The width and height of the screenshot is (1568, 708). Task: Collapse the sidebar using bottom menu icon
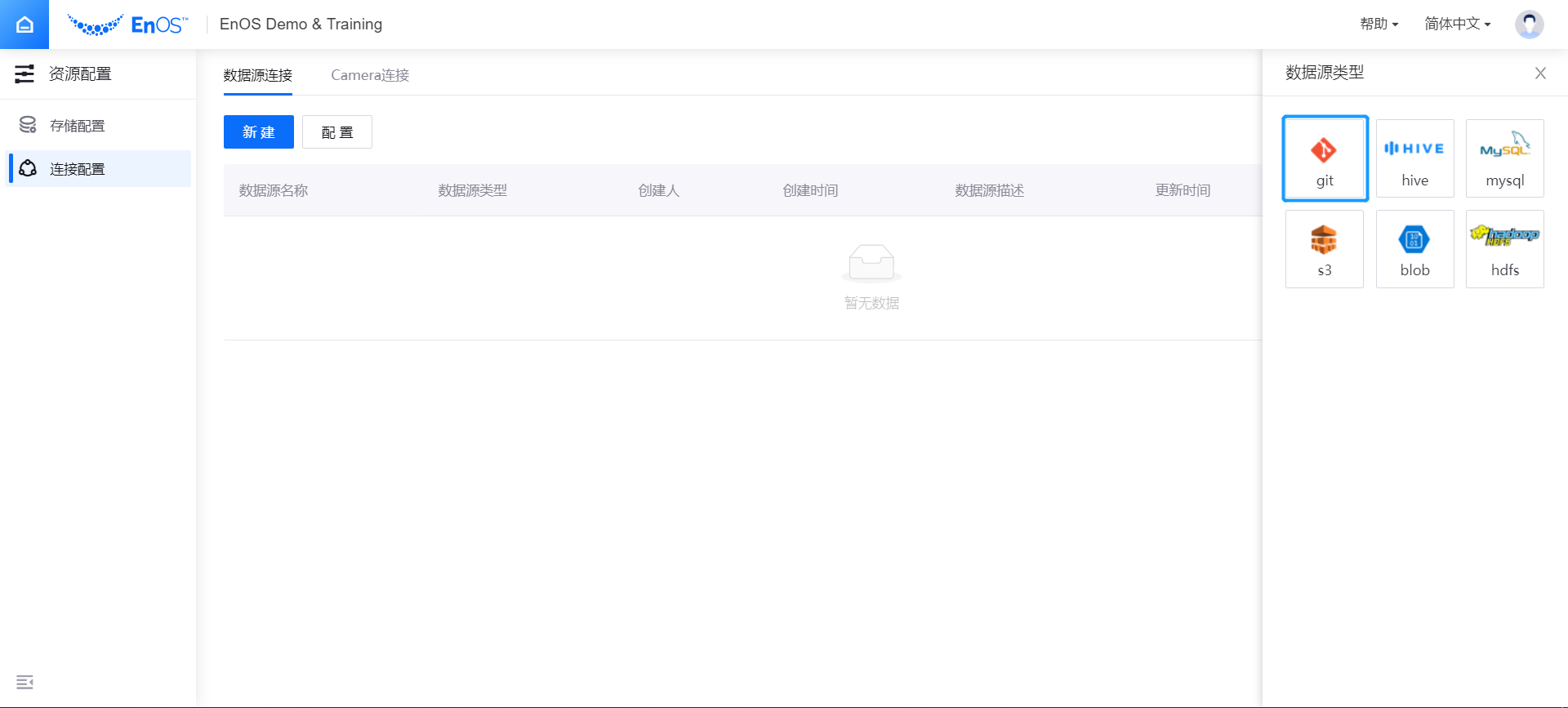pyautogui.click(x=24, y=682)
